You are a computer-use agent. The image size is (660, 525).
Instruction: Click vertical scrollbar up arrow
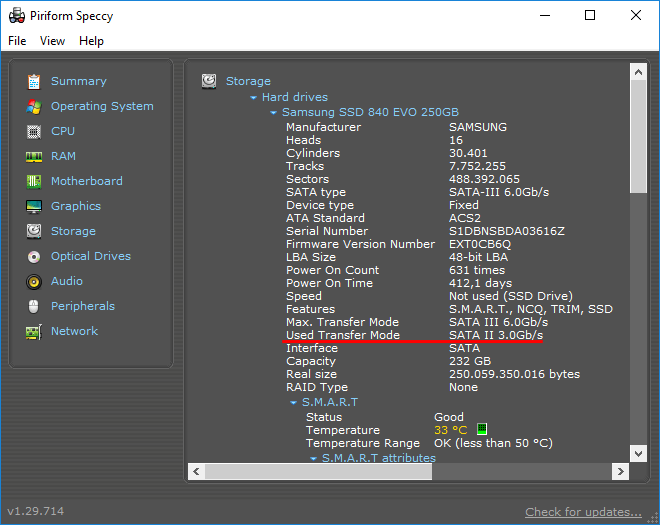pyautogui.click(x=639, y=72)
